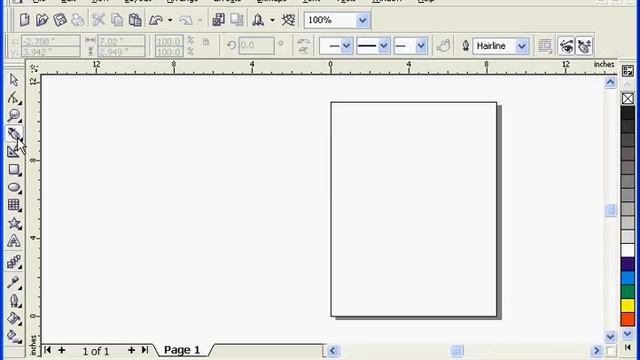Toggle the eye-shaped property bar button
This screenshot has height=360, width=640.
[x=566, y=46]
